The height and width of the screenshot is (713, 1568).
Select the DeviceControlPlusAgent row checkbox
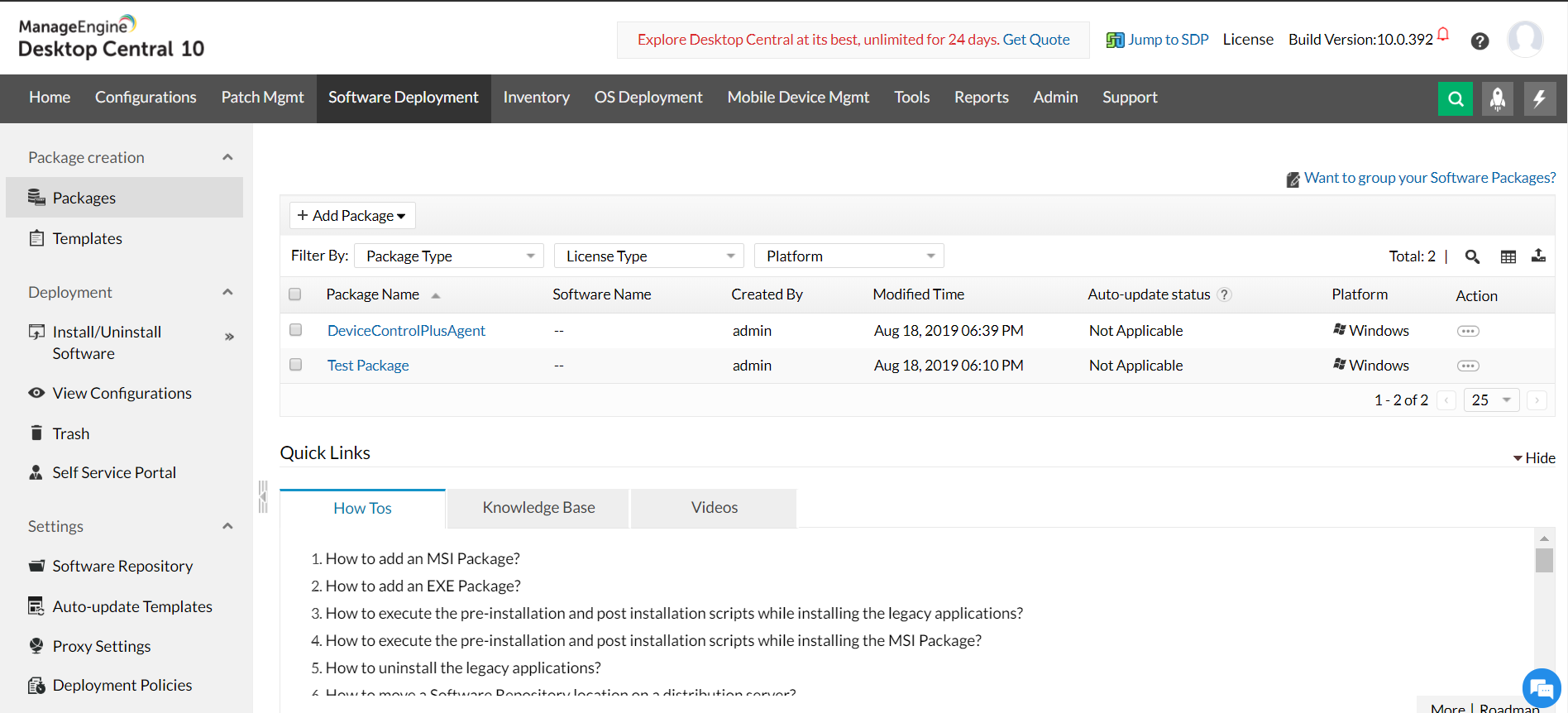click(x=295, y=330)
